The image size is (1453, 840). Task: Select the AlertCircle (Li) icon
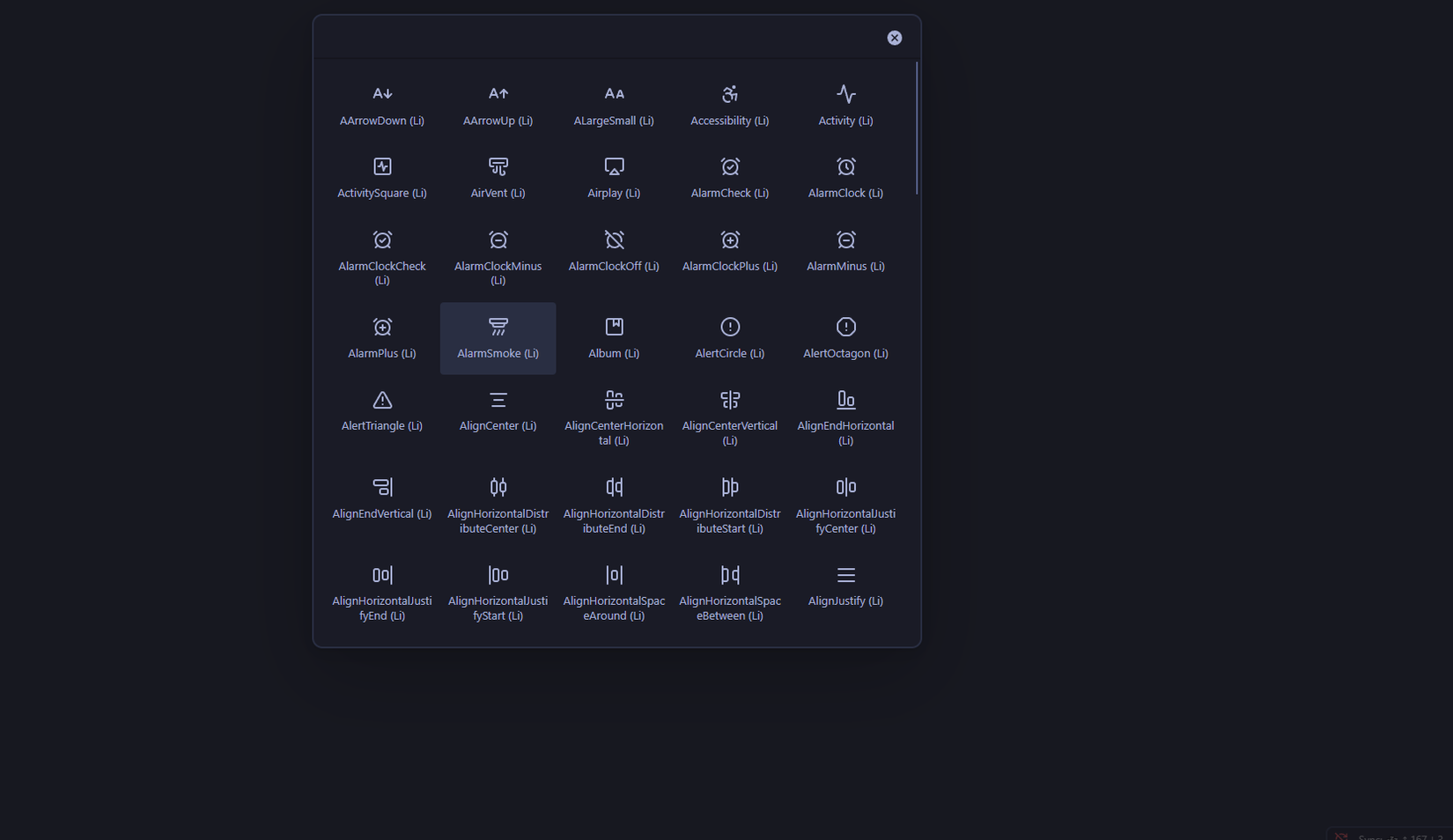click(x=730, y=327)
